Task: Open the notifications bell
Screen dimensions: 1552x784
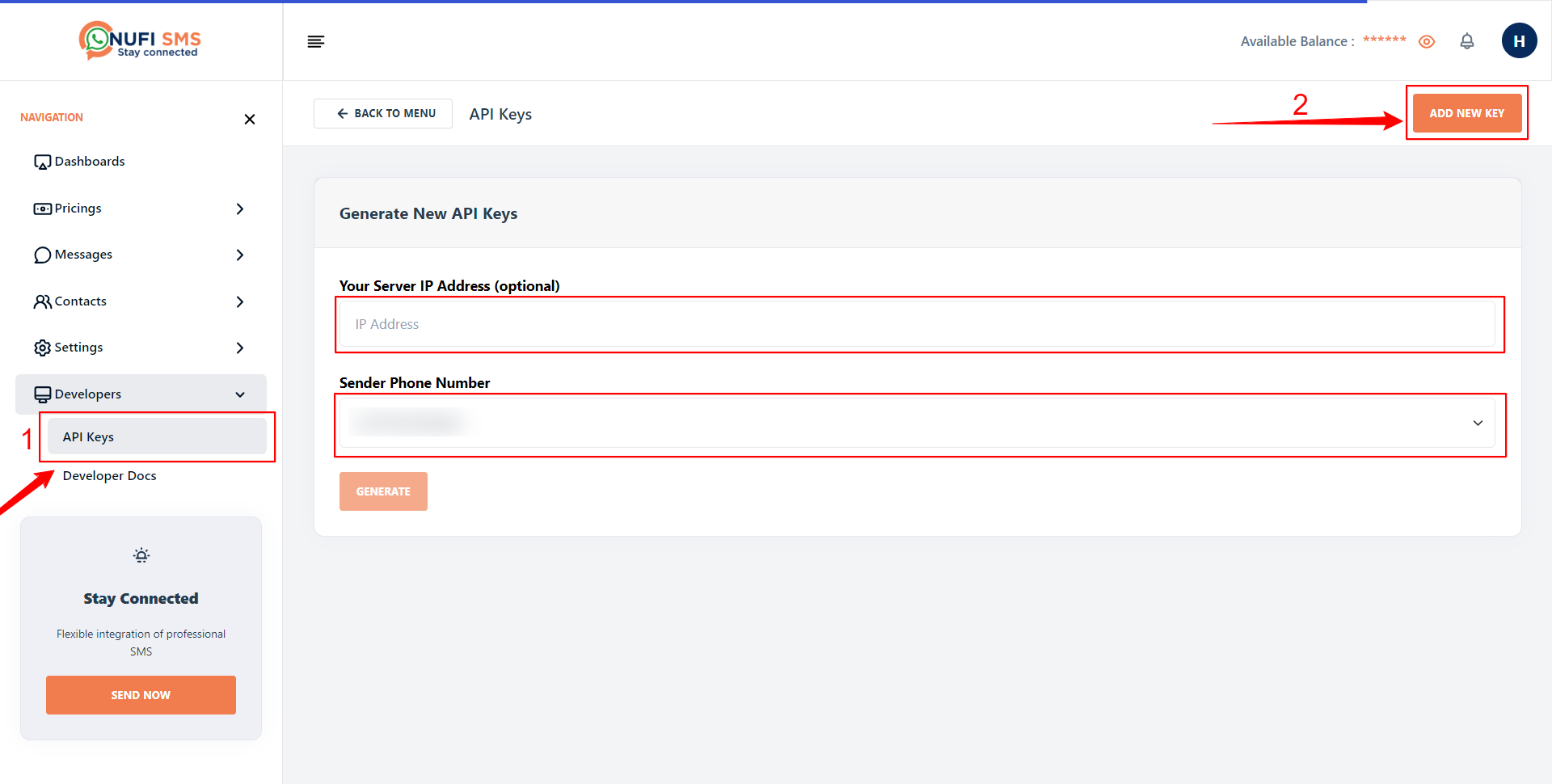Action: click(1466, 41)
